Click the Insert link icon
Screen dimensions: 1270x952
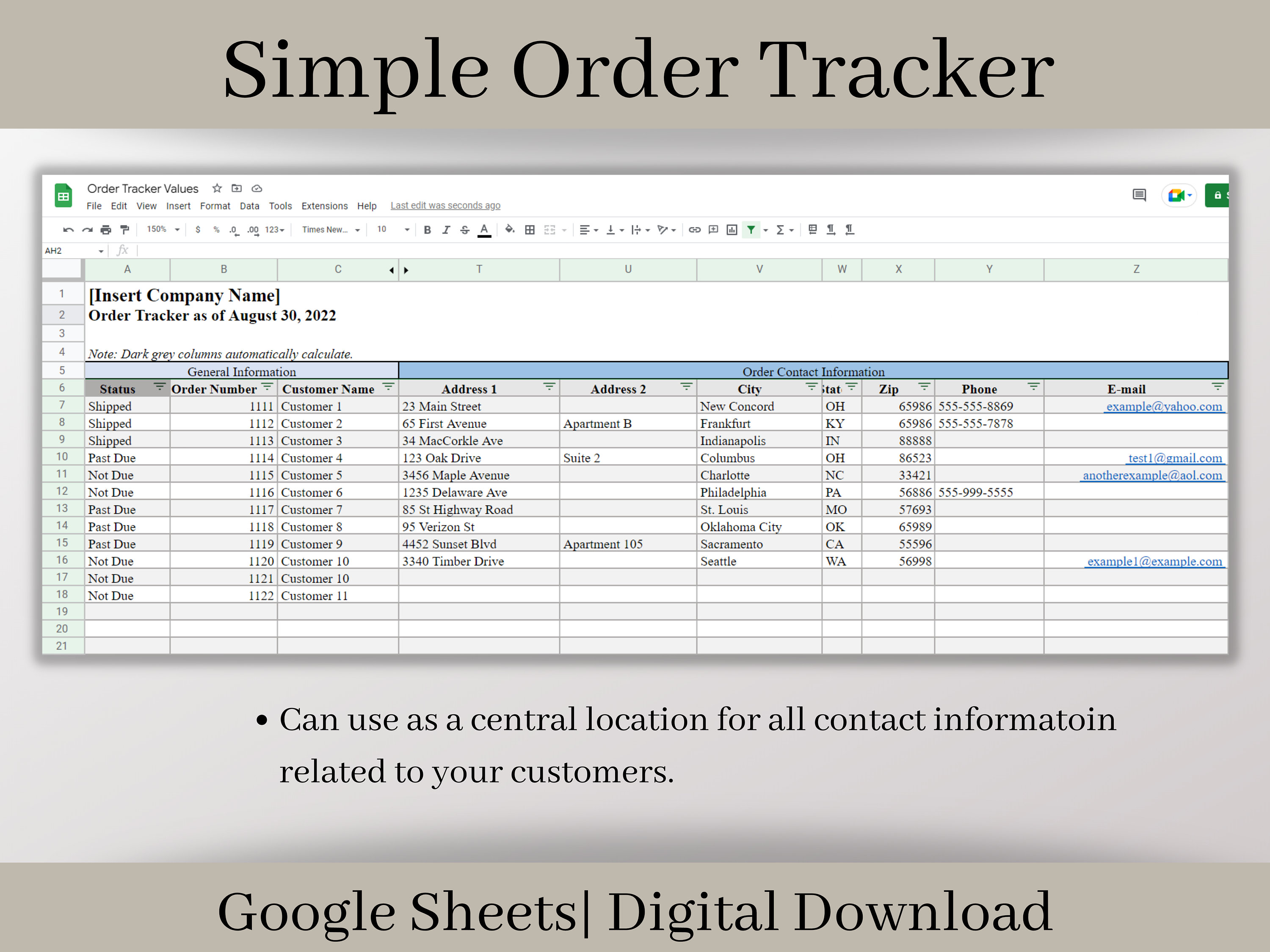(695, 229)
